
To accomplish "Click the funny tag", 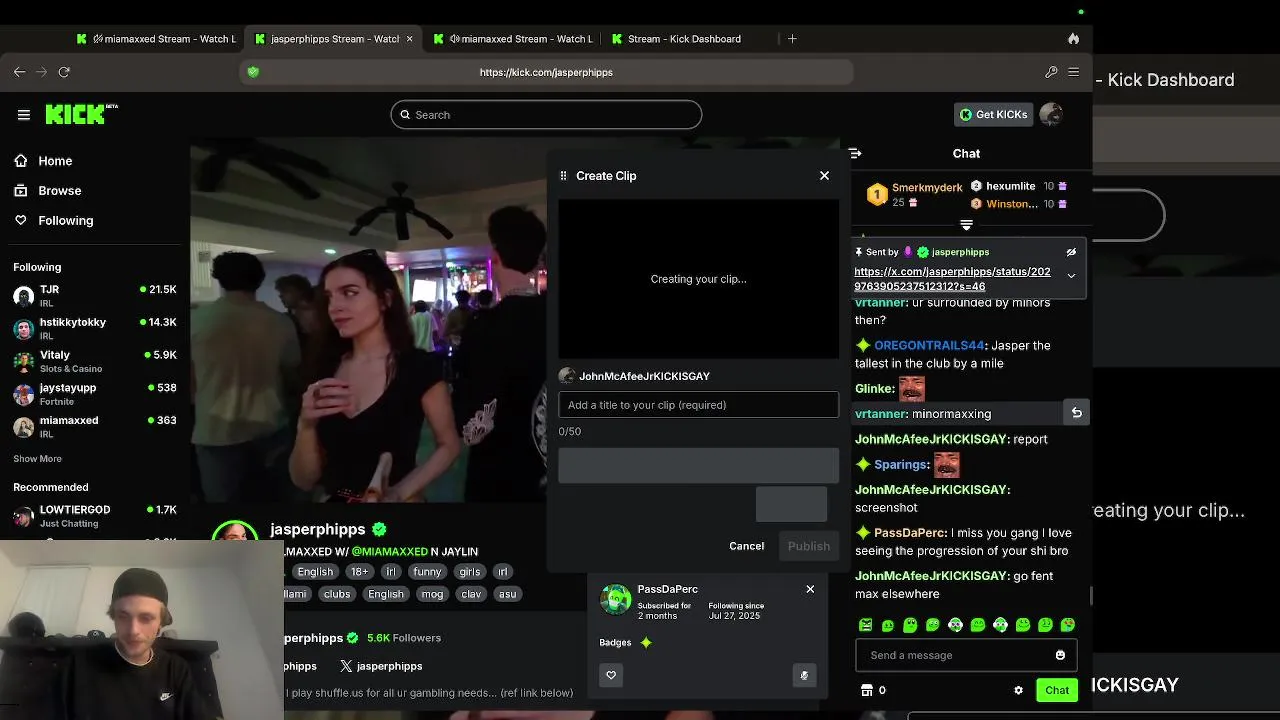I will click(427, 572).
